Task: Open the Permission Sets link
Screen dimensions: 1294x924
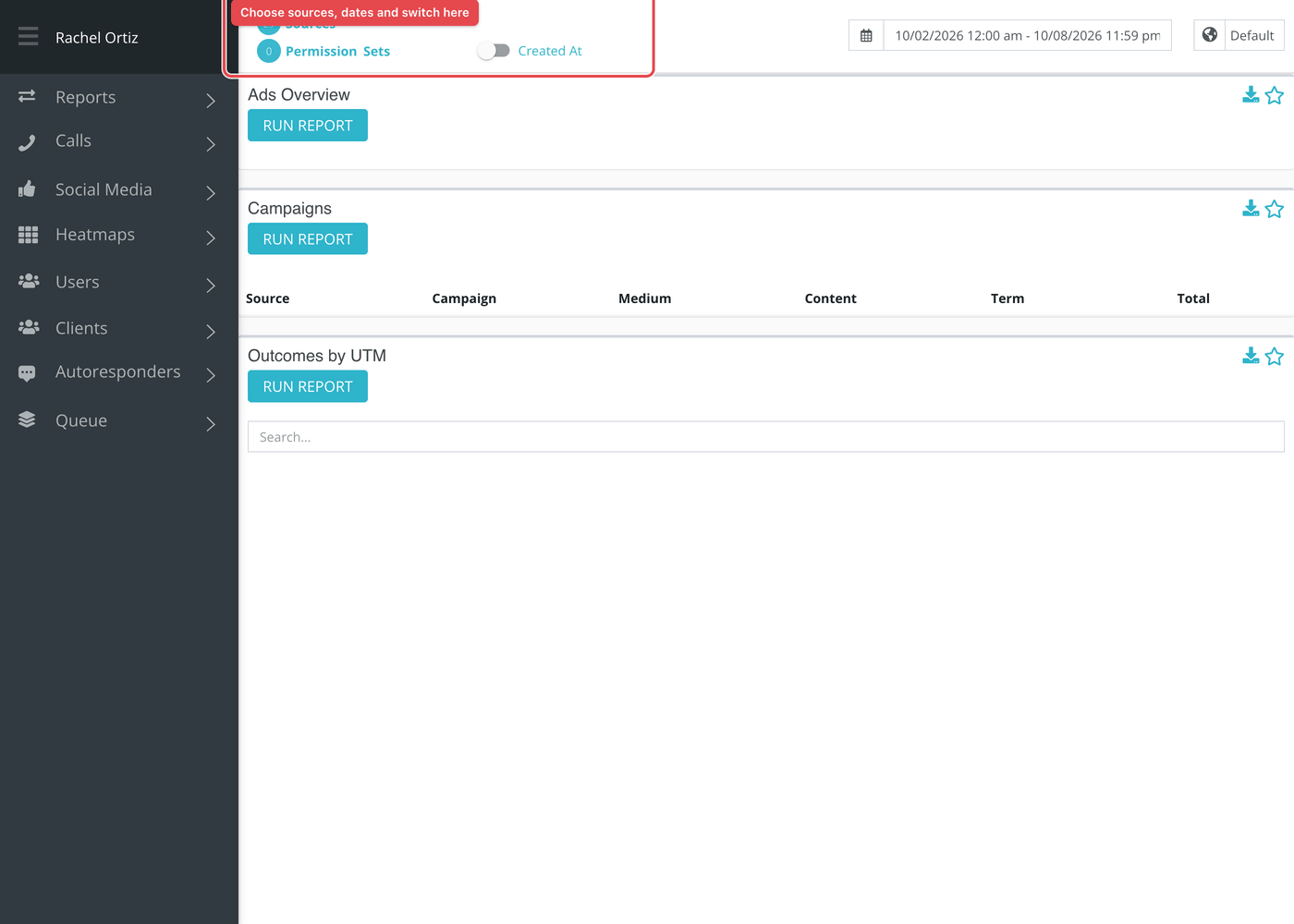Action: coord(337,51)
